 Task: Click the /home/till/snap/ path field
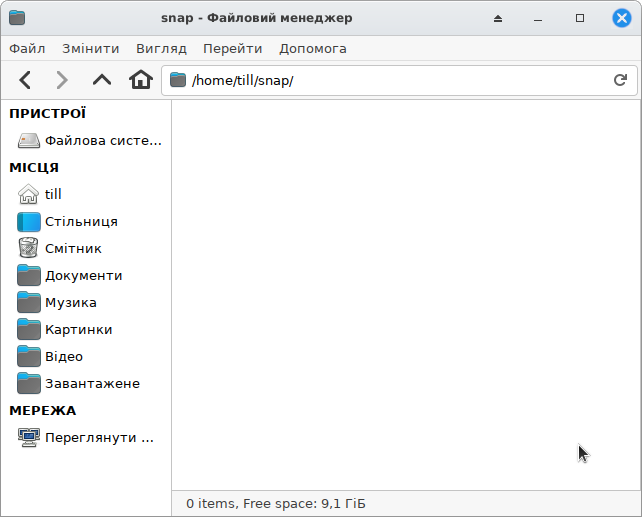click(x=399, y=80)
